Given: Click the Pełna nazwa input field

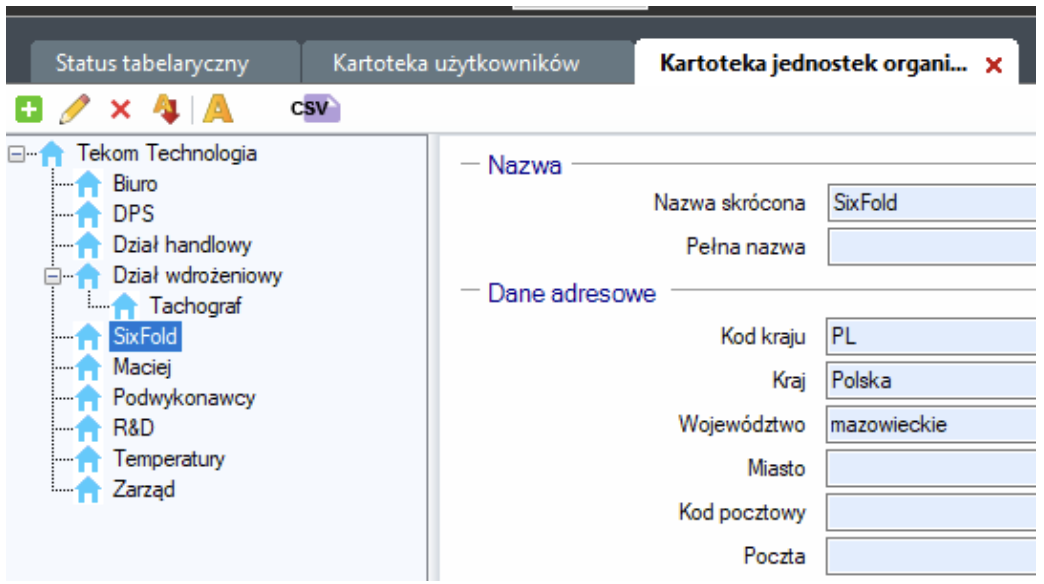Looking at the screenshot, I should 931,247.
